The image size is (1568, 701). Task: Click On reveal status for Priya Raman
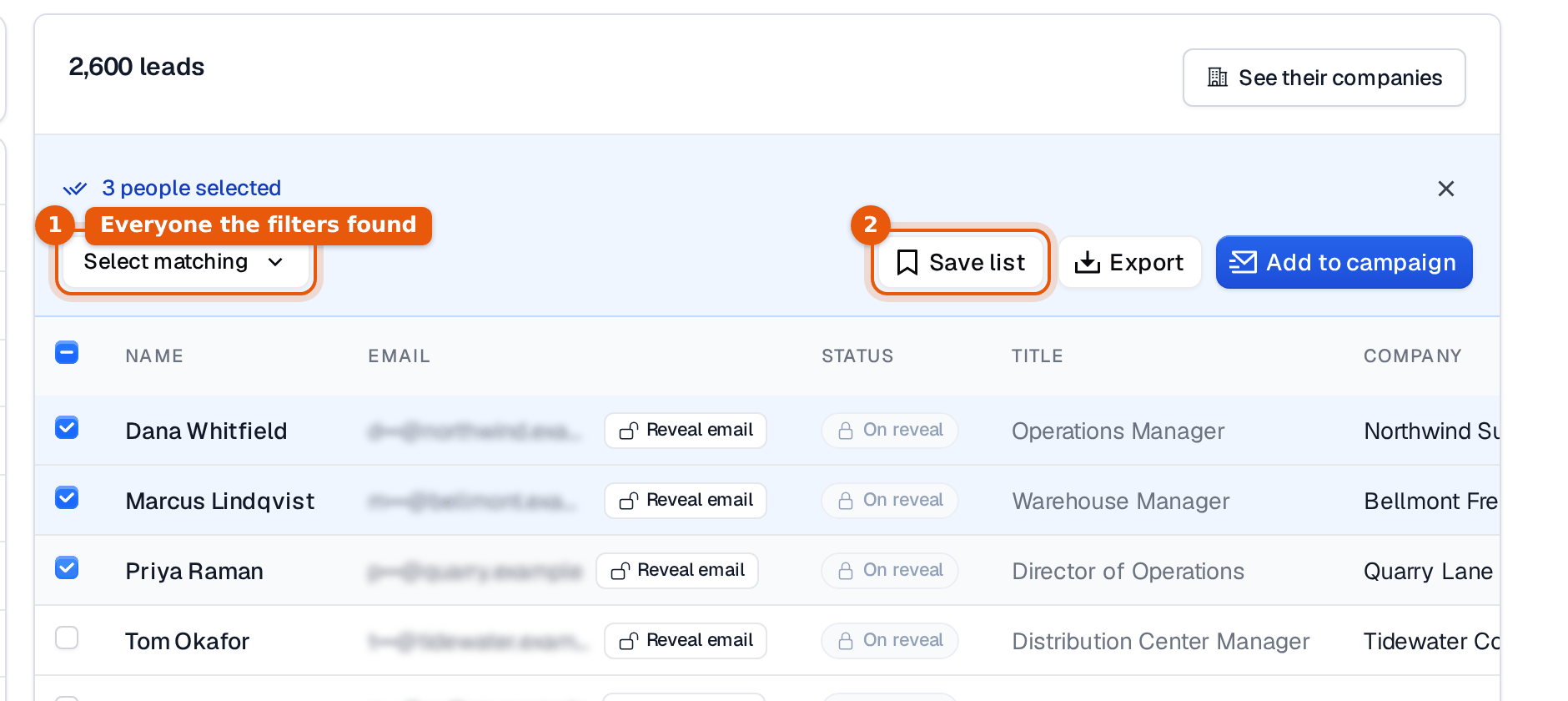890,571
